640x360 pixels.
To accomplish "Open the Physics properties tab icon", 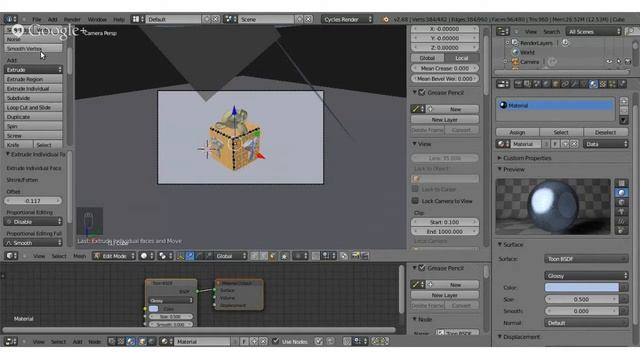I will coord(622,84).
